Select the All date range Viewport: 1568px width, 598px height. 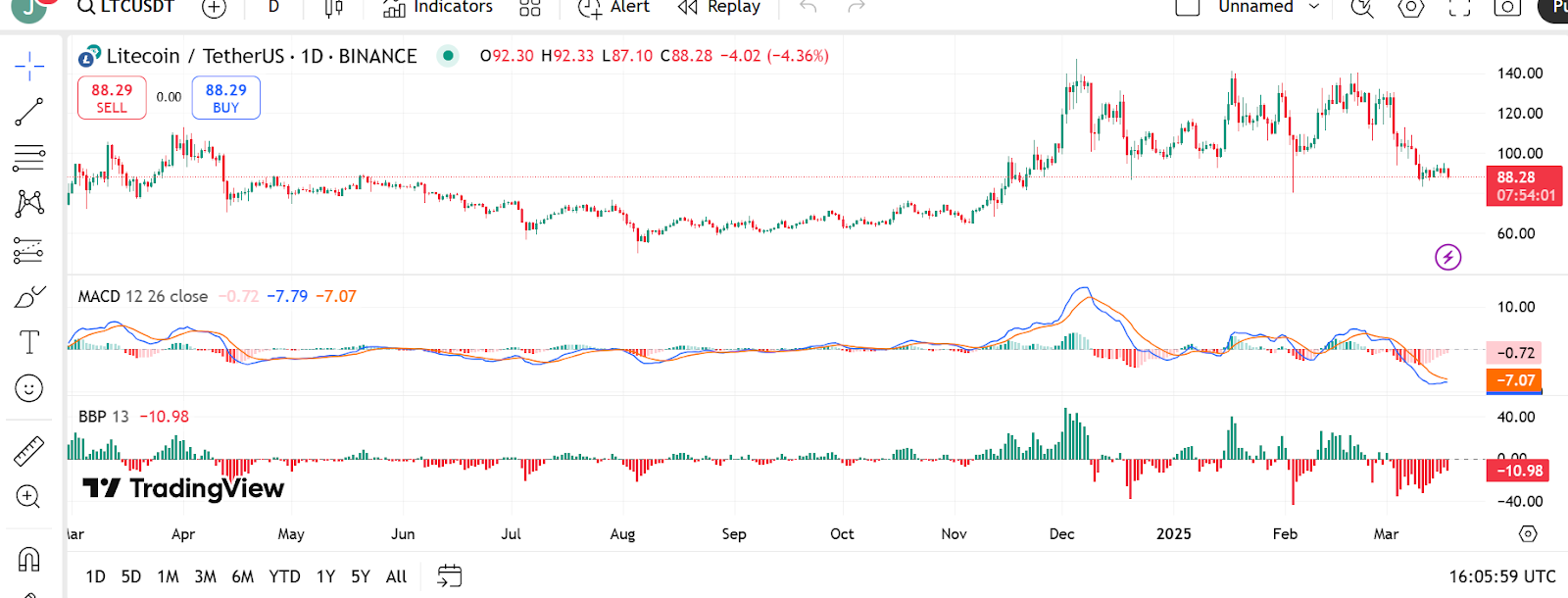pos(397,576)
